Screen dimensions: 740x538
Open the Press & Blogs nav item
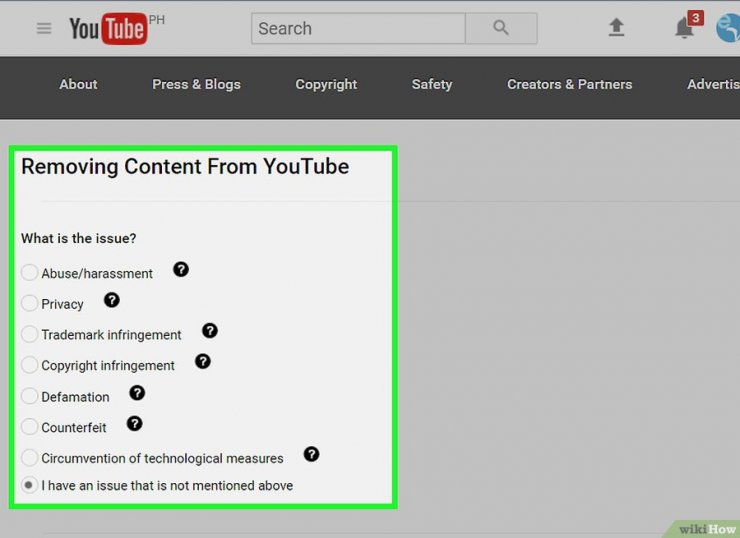point(196,84)
